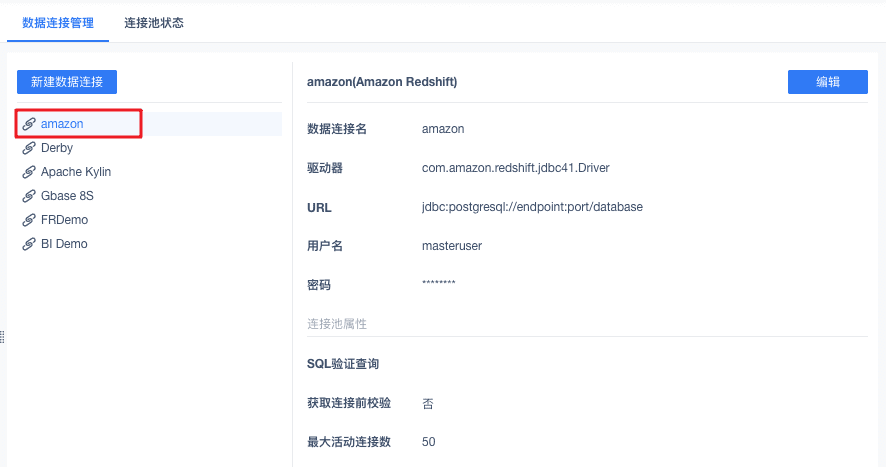Click the link icon beside Derby
The width and height of the screenshot is (886, 467).
(x=29, y=148)
